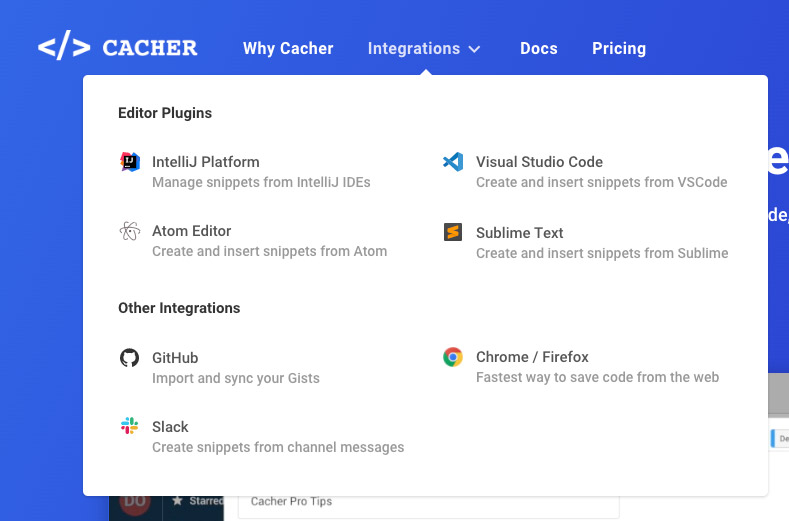Screen dimensions: 789x521
Task: Click the Cacher code-bracket logo
Action: (64, 48)
